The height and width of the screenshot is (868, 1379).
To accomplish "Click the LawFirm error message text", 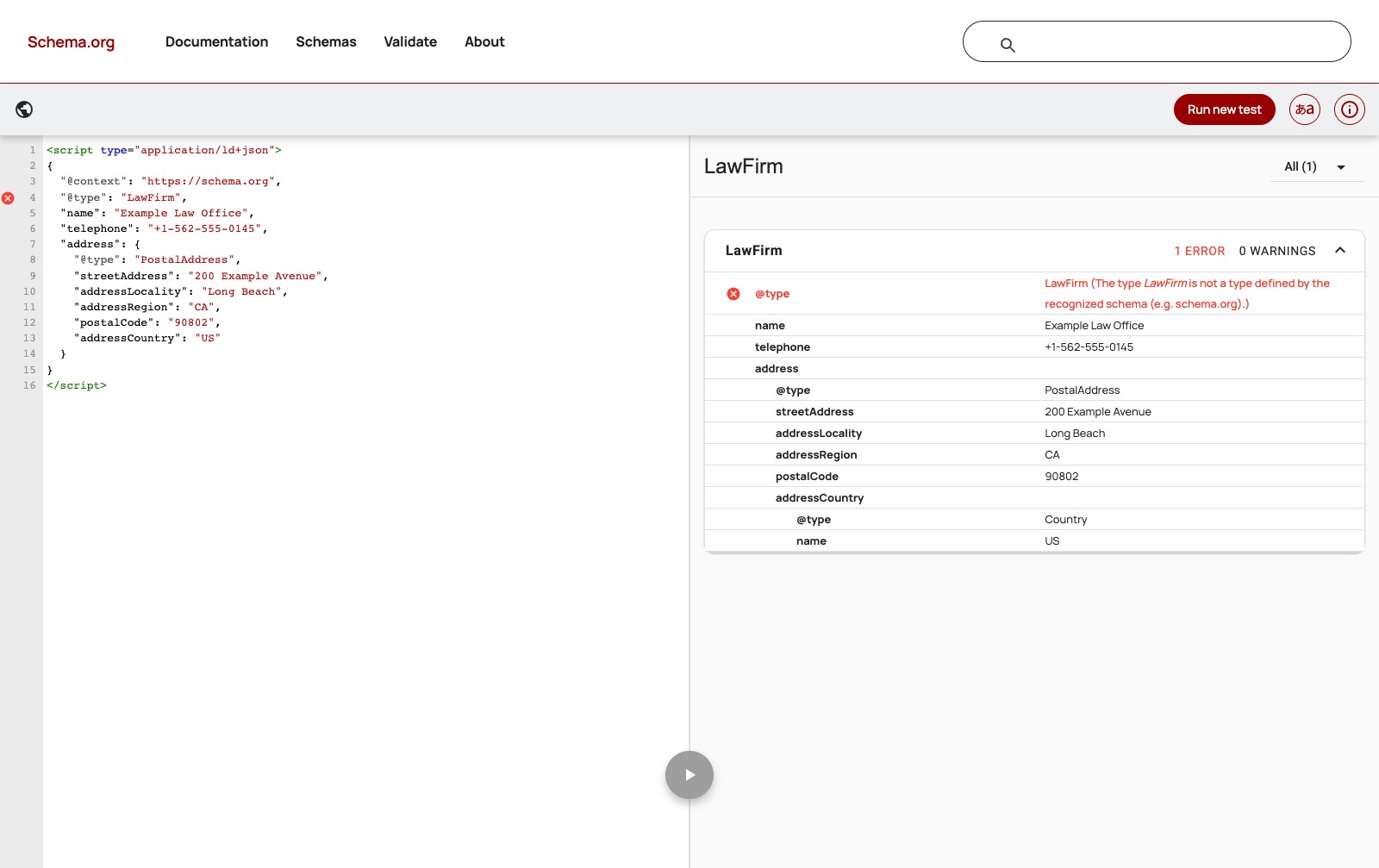I will tap(1188, 294).
